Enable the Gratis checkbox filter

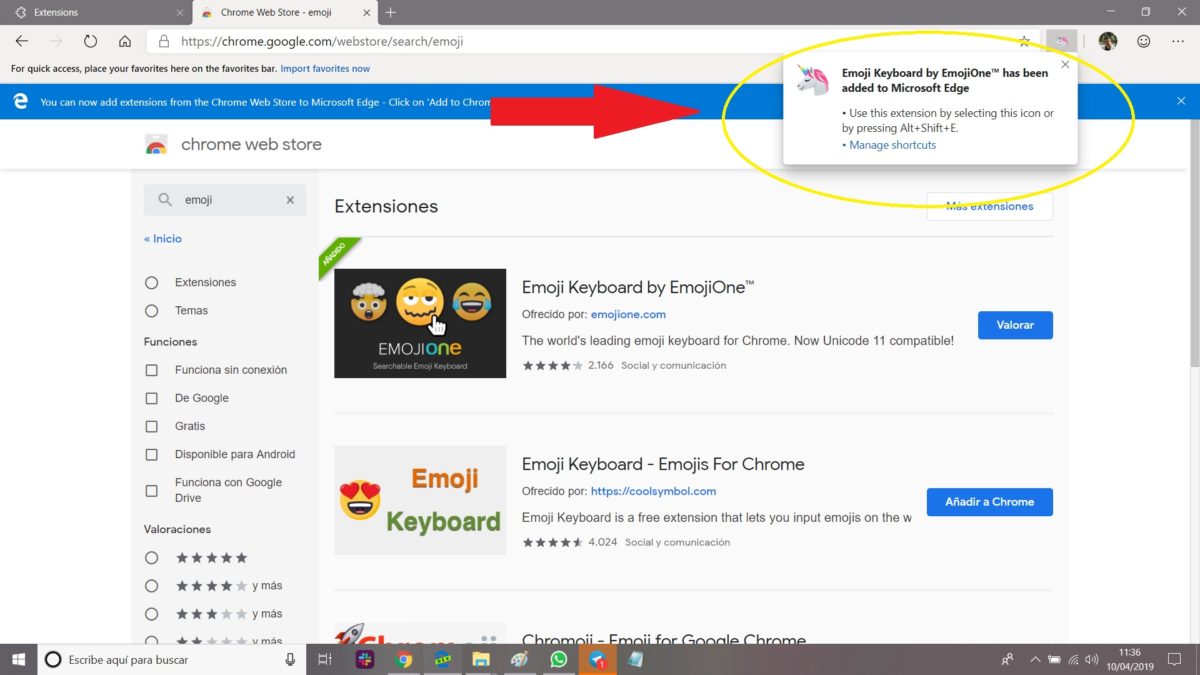tap(152, 426)
